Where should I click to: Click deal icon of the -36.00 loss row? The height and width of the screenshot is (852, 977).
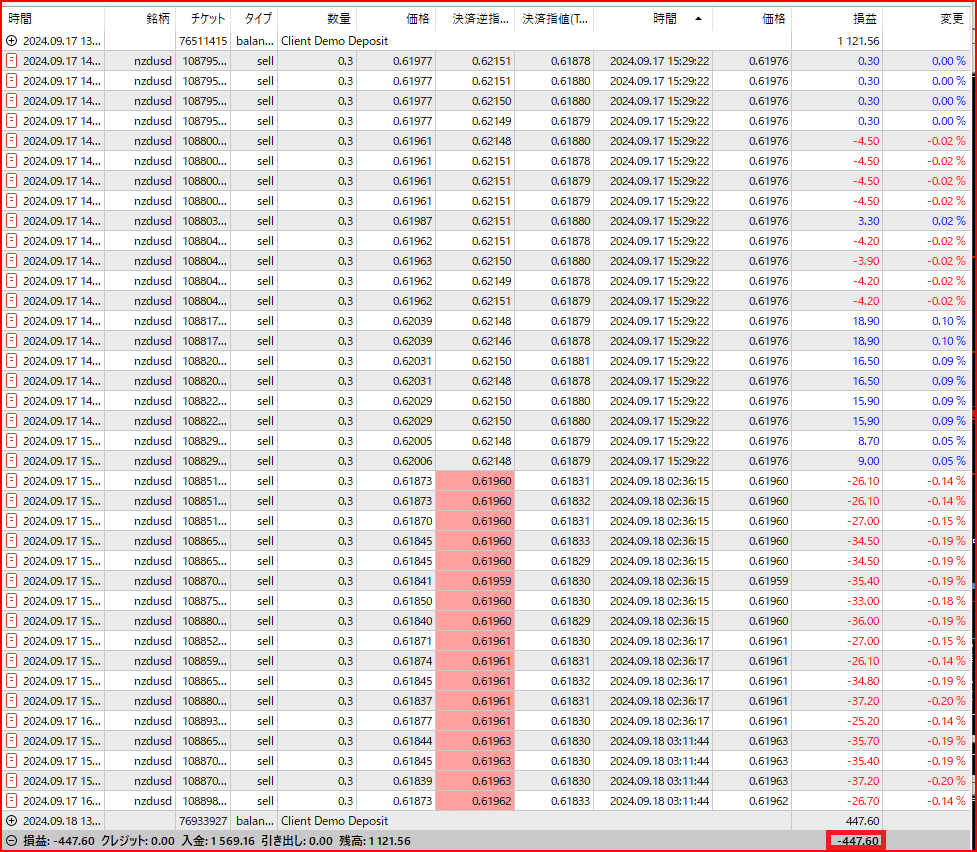(x=11, y=621)
